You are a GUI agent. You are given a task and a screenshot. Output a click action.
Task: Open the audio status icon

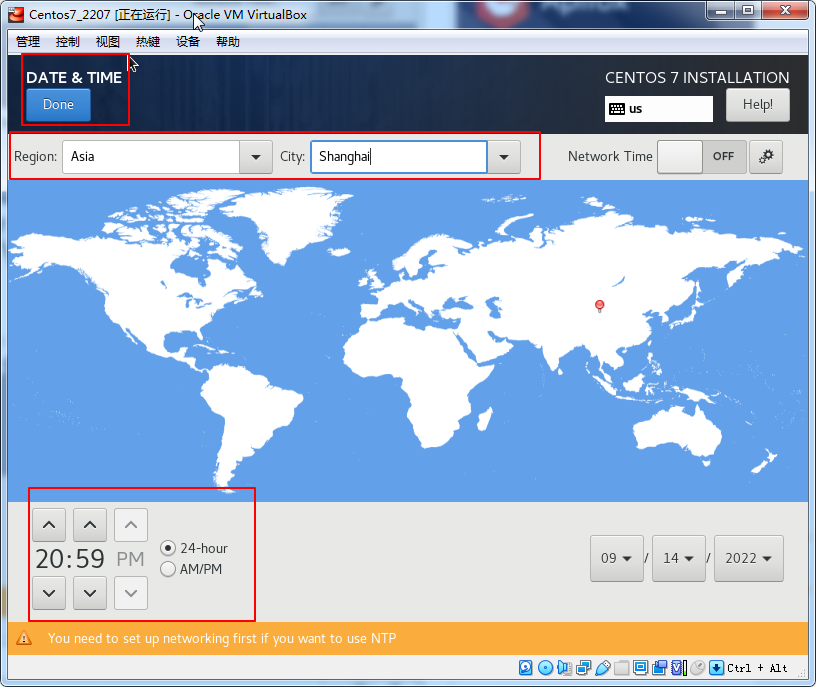[564, 668]
